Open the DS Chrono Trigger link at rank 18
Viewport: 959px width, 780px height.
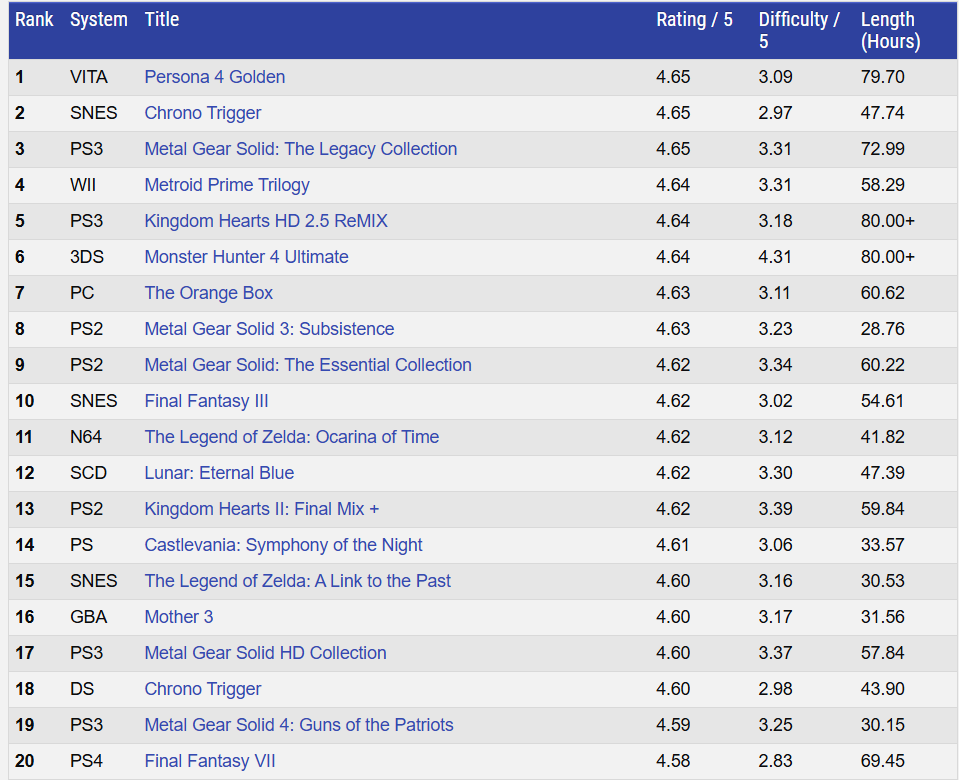[x=202, y=689]
